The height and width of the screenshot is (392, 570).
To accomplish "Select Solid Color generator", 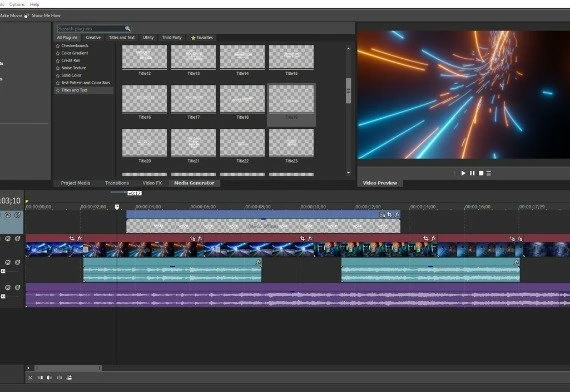I will pos(72,75).
